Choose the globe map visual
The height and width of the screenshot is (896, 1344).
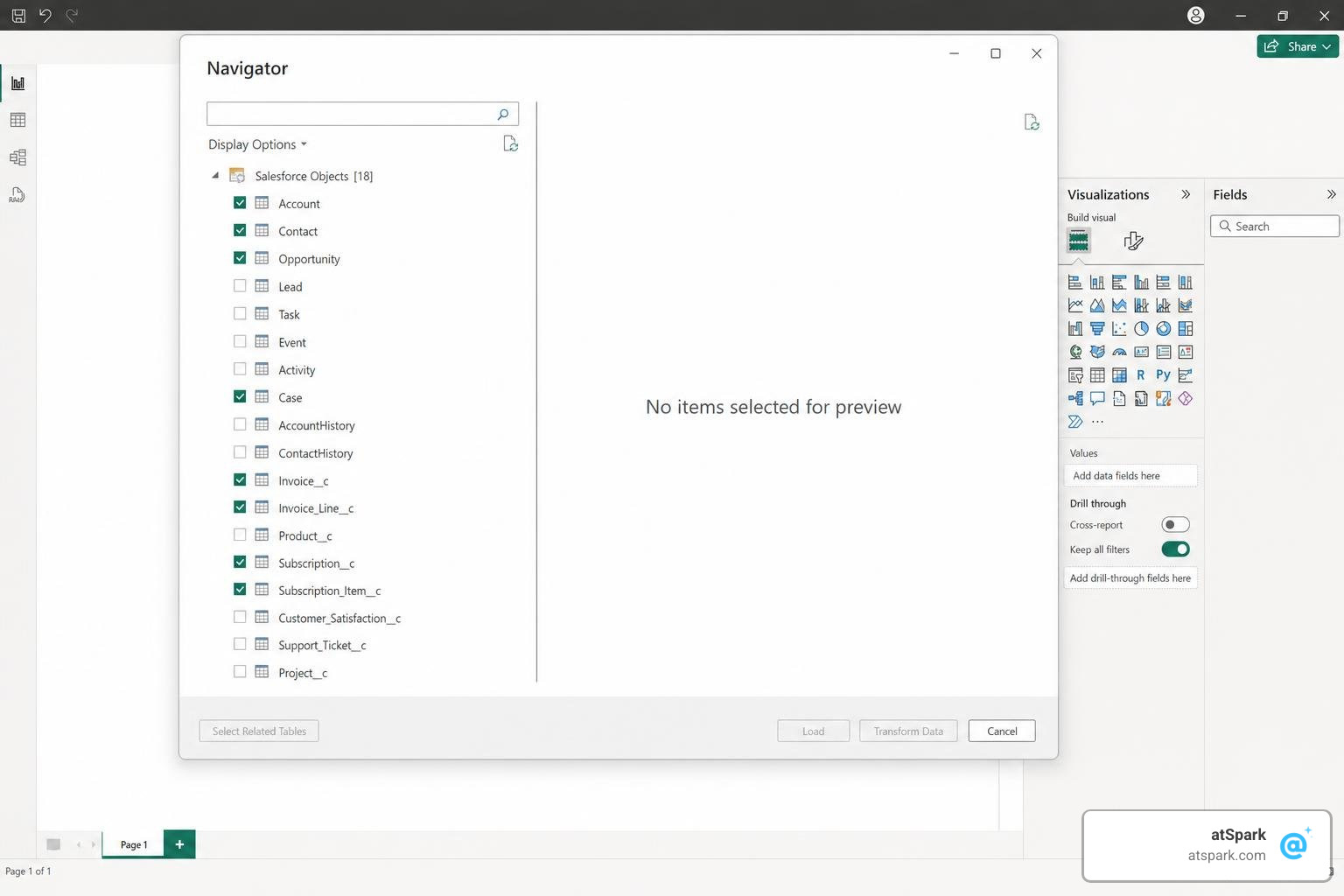point(1075,352)
